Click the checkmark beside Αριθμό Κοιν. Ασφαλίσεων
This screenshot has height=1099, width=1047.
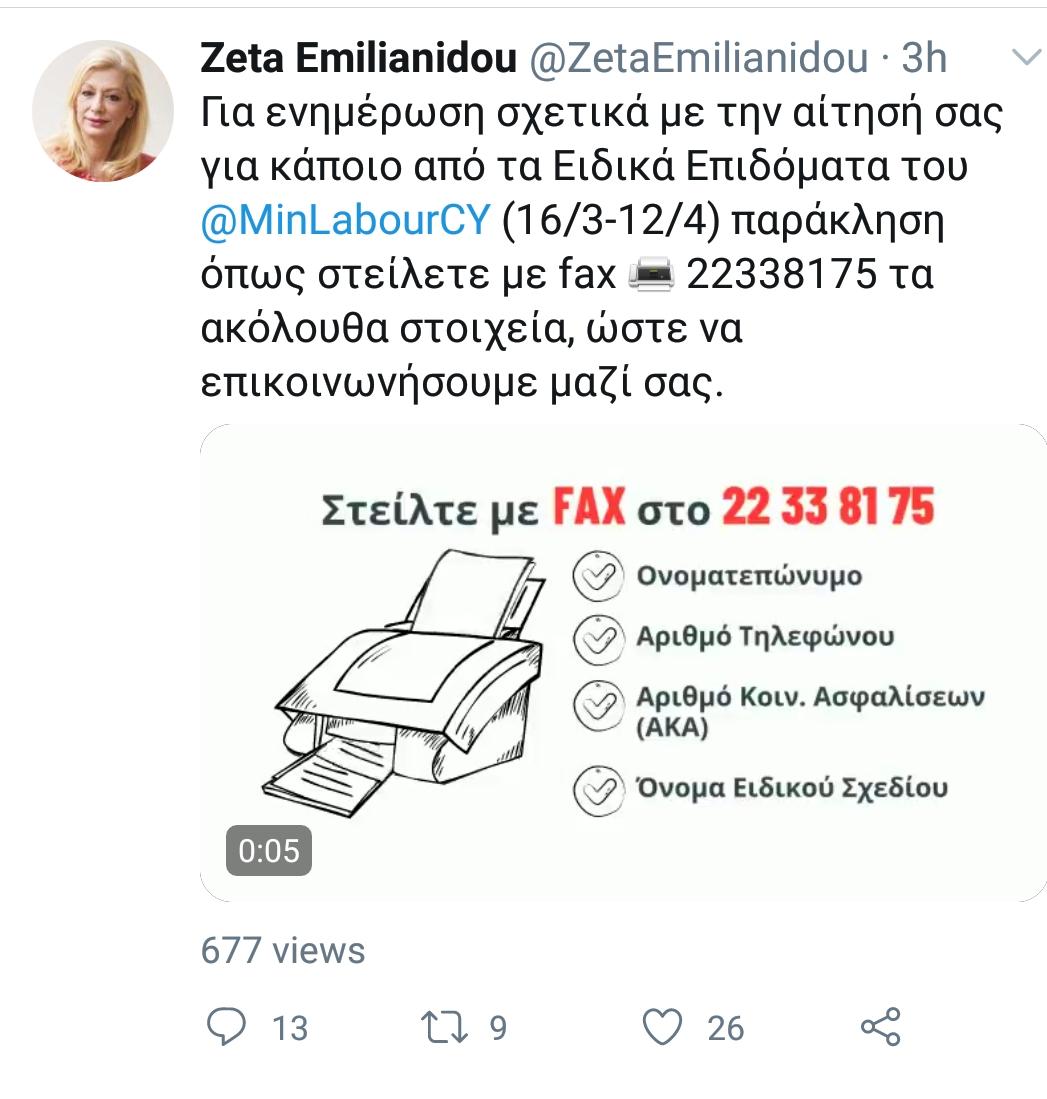pos(598,706)
